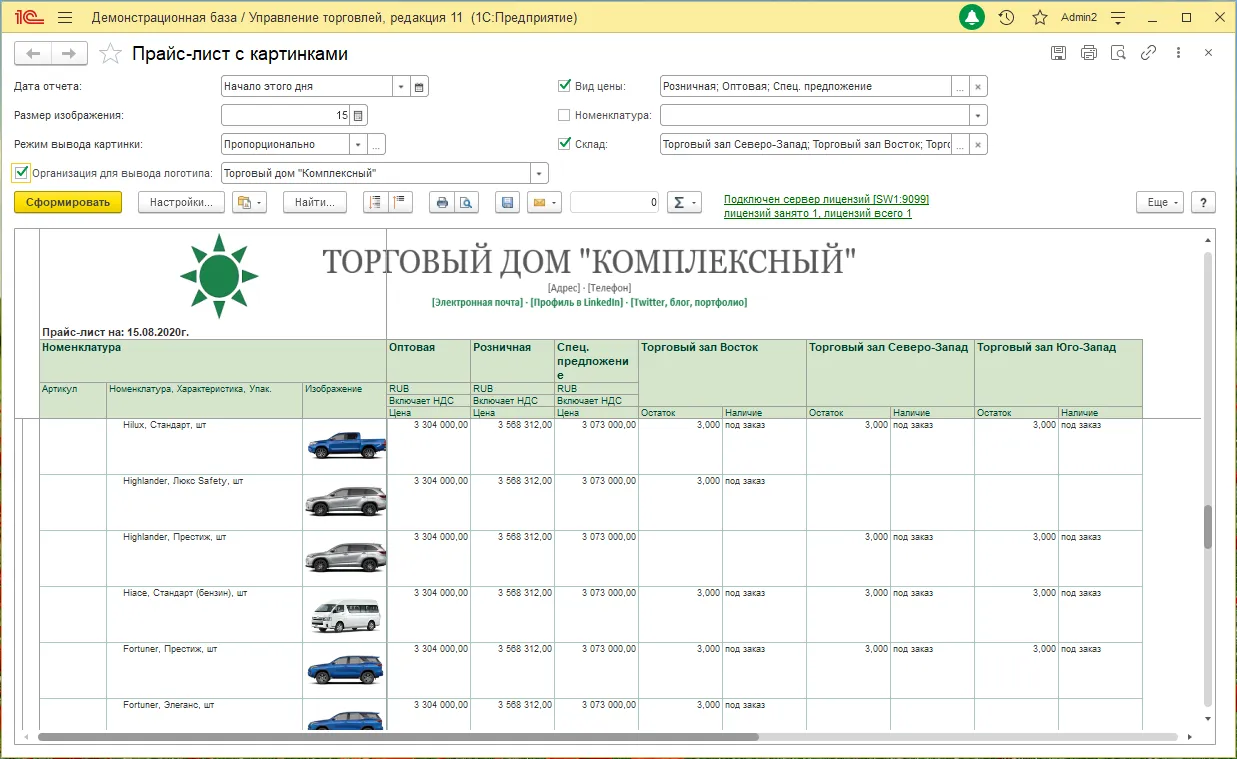Click Подключен сервер лицензий link
Viewport: 1237px width, 759px height.
click(x=826, y=199)
